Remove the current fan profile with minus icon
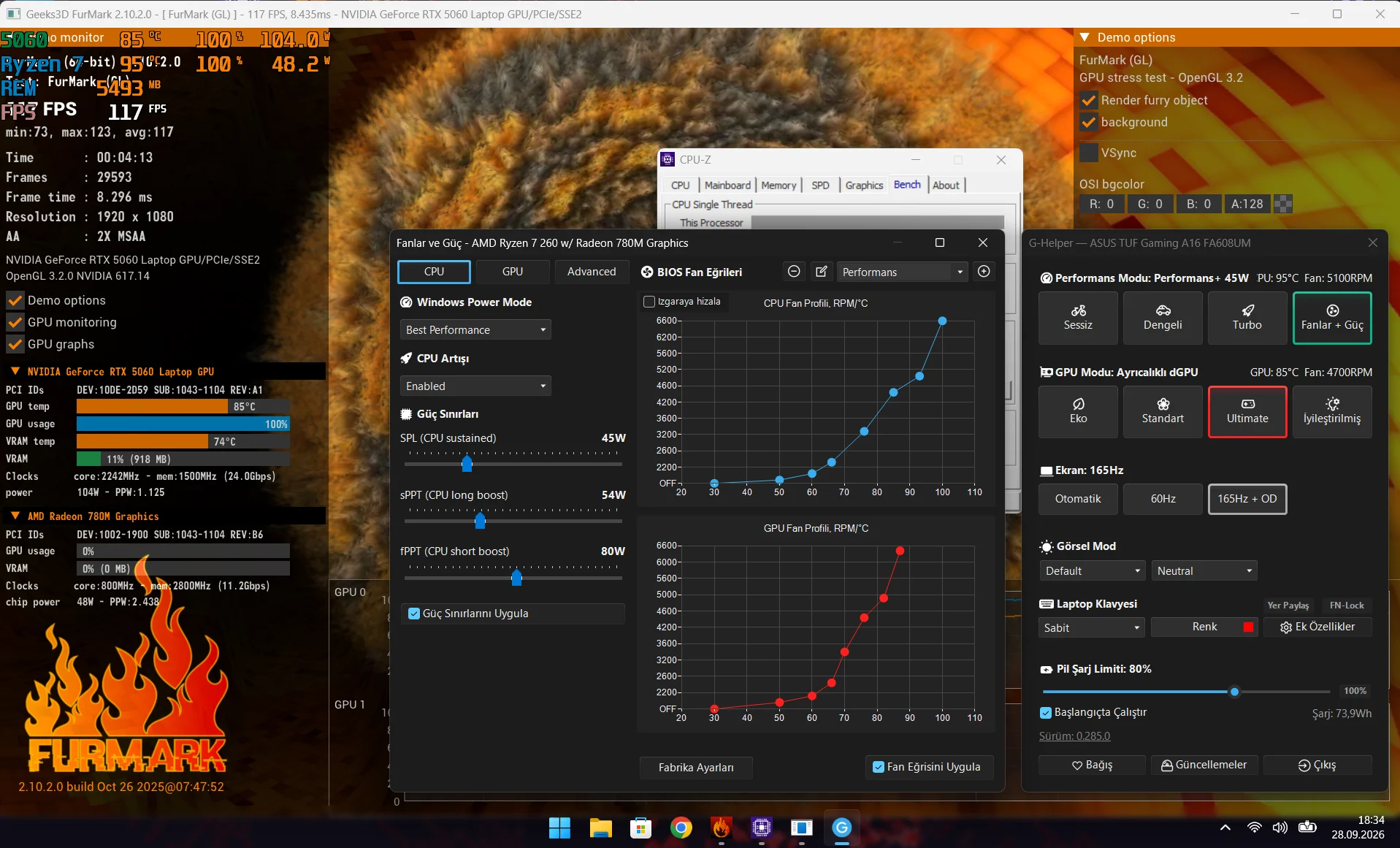 pos(794,272)
